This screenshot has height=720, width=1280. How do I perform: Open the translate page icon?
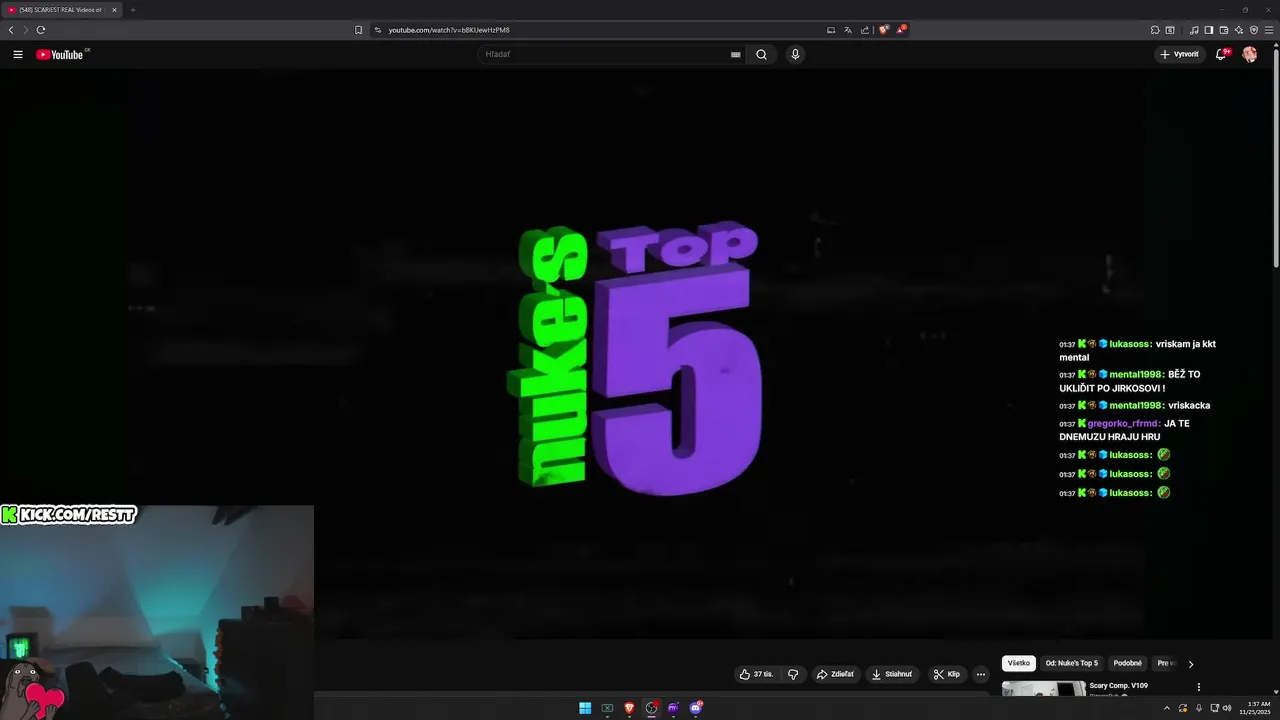pyautogui.click(x=848, y=30)
